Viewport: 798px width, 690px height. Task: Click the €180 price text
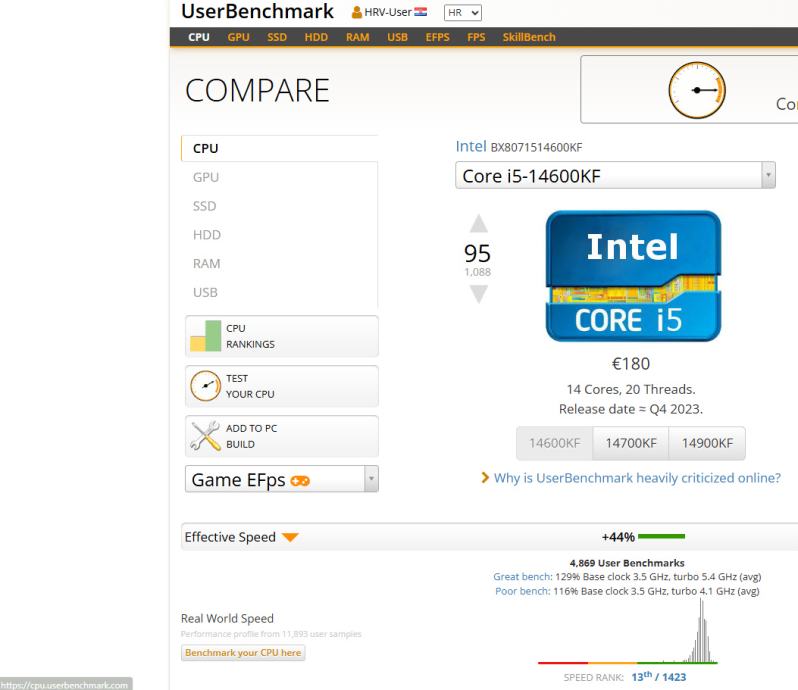(631, 364)
